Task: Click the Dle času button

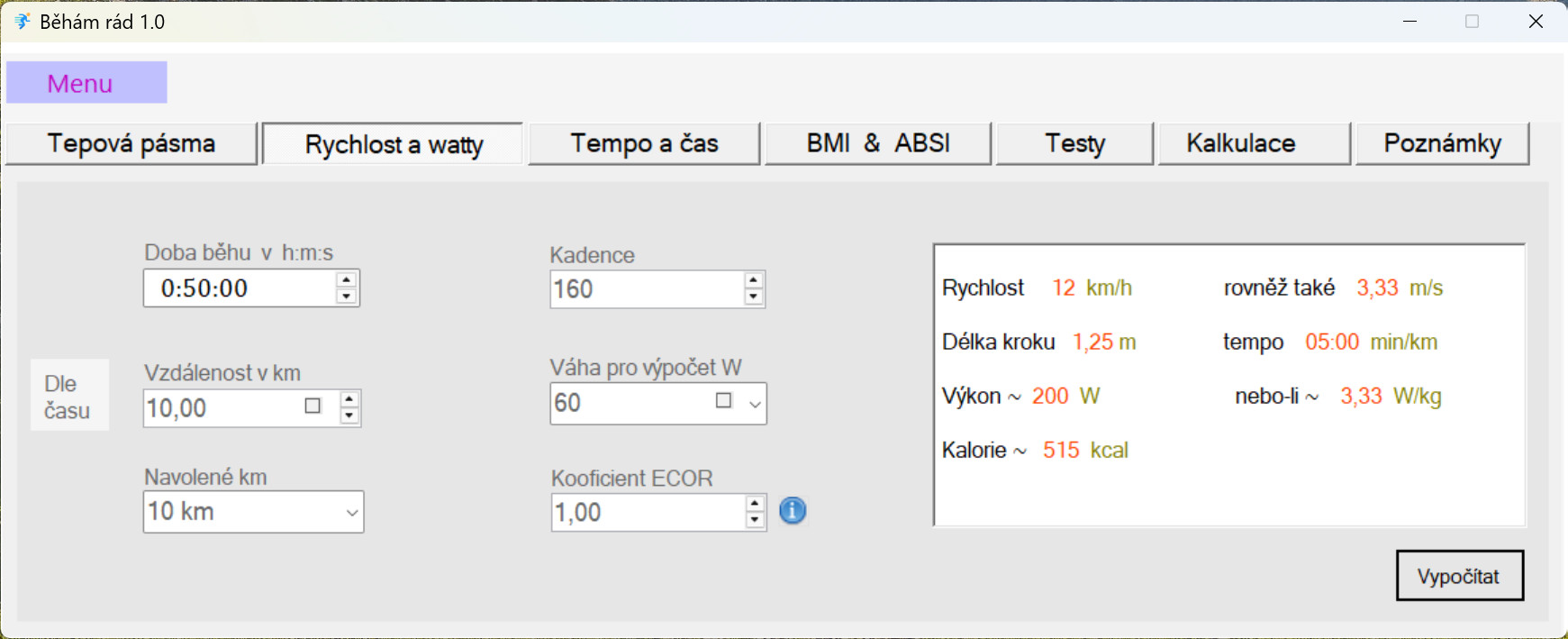Action: pyautogui.click(x=69, y=397)
